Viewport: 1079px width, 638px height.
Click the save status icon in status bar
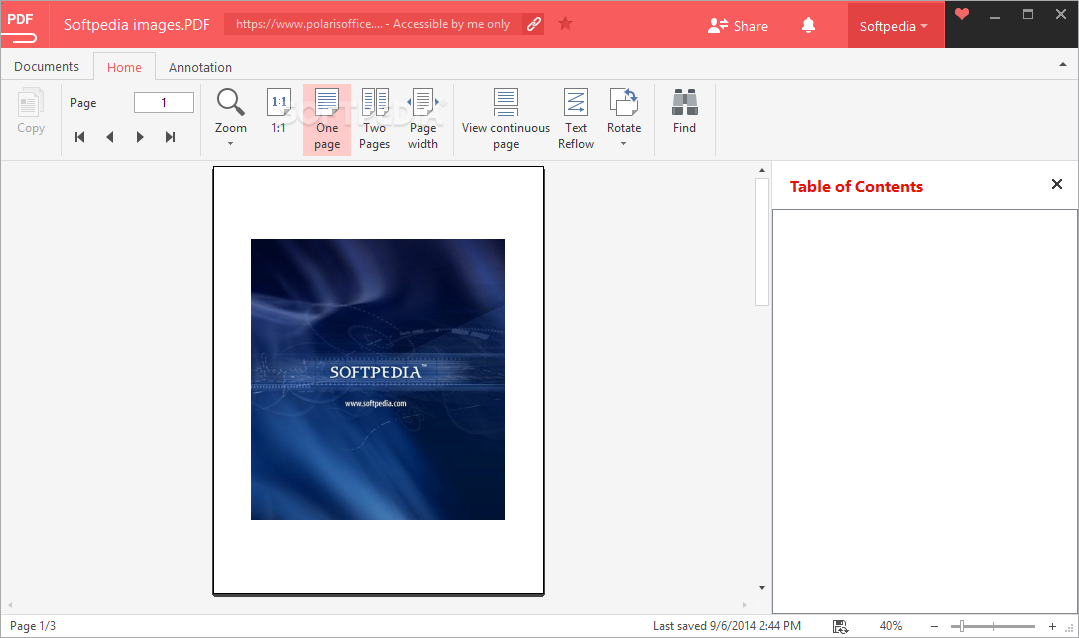coord(840,626)
